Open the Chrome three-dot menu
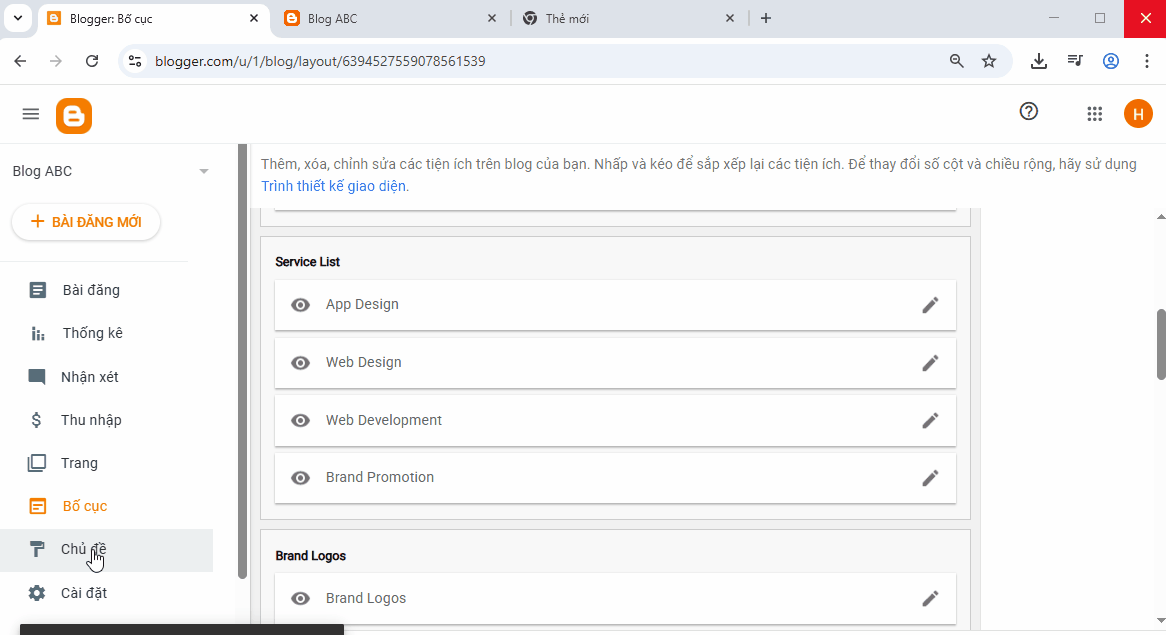This screenshot has width=1166, height=635. (1147, 61)
